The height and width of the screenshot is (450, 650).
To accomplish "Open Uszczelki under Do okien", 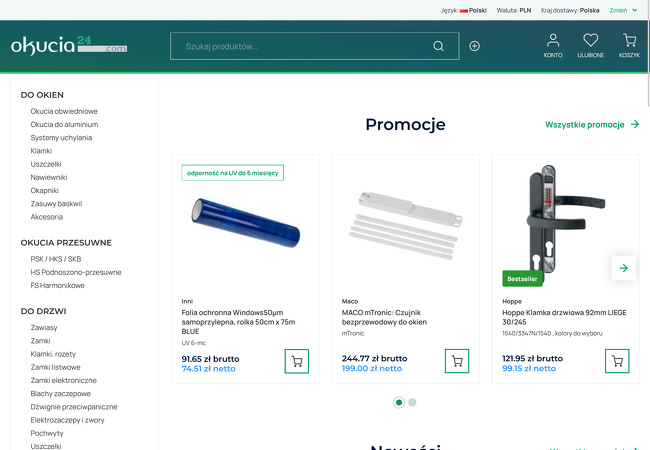I will coord(46,164).
